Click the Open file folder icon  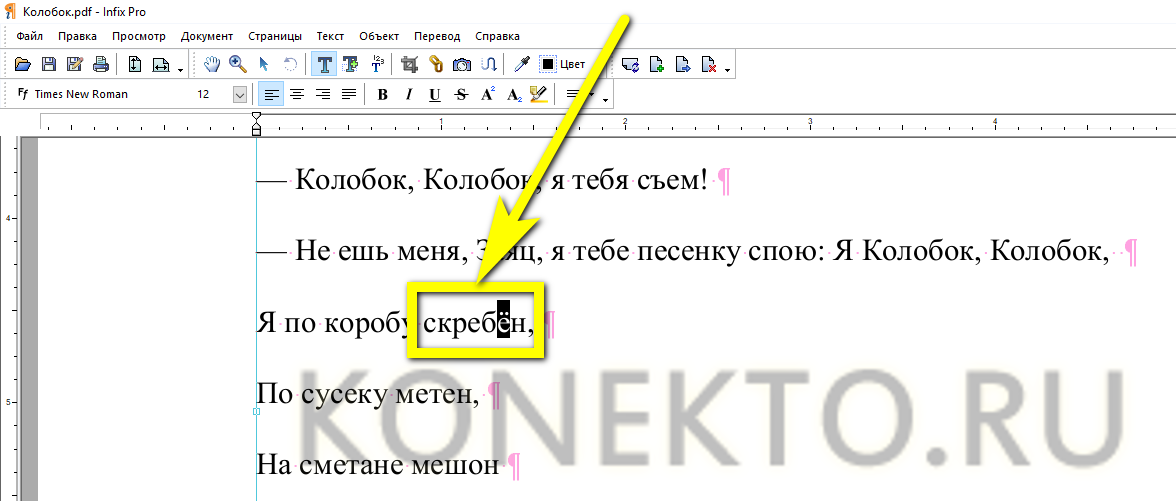click(24, 65)
